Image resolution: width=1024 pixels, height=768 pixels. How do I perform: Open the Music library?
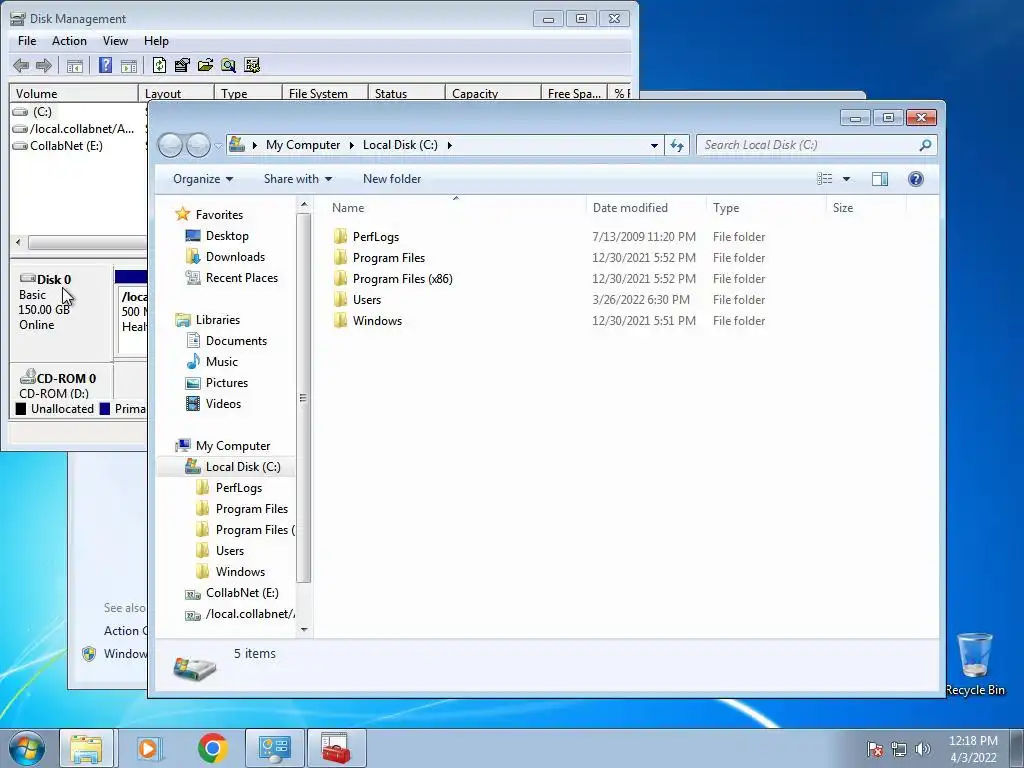tap(221, 362)
